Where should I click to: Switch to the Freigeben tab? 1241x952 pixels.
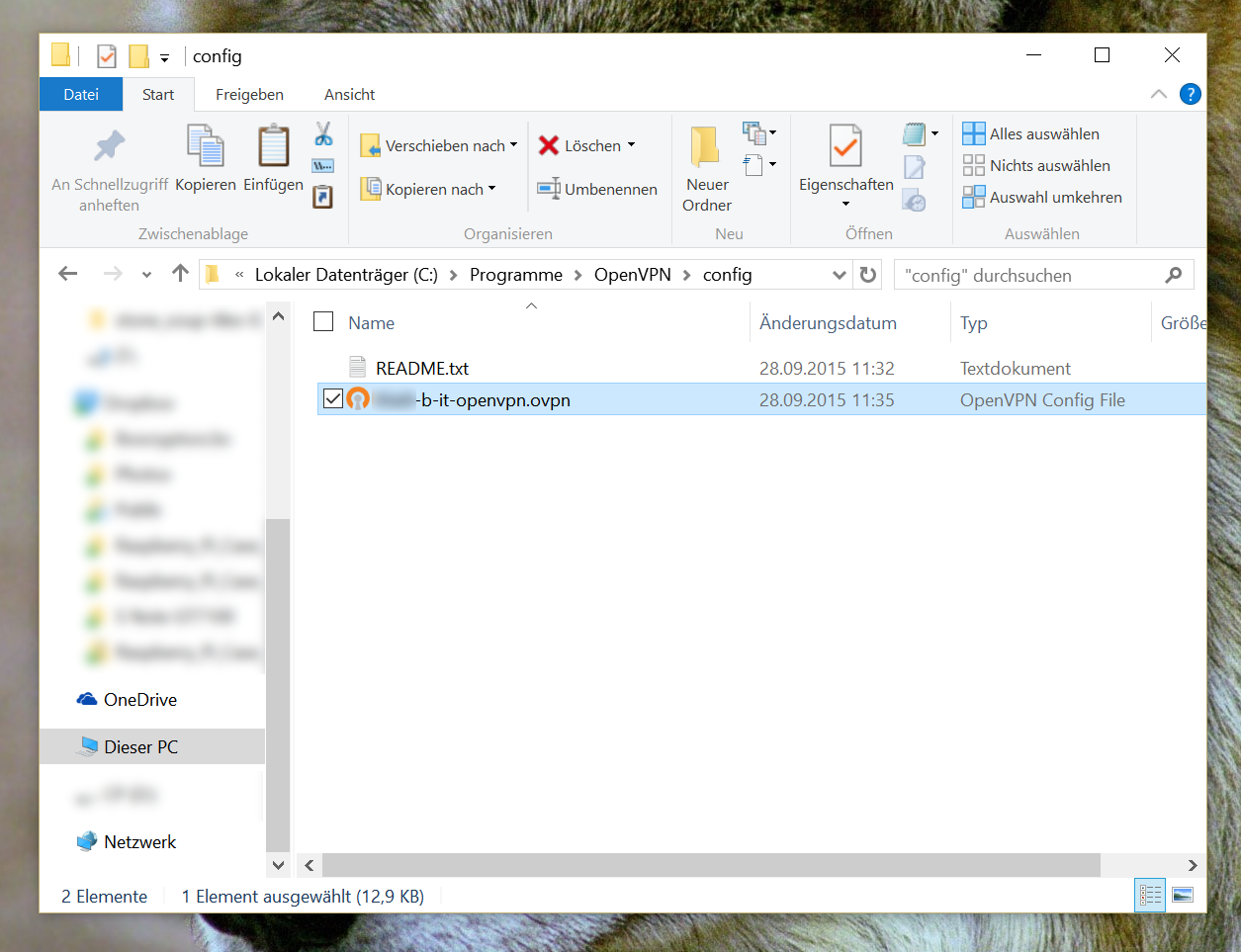[249, 95]
